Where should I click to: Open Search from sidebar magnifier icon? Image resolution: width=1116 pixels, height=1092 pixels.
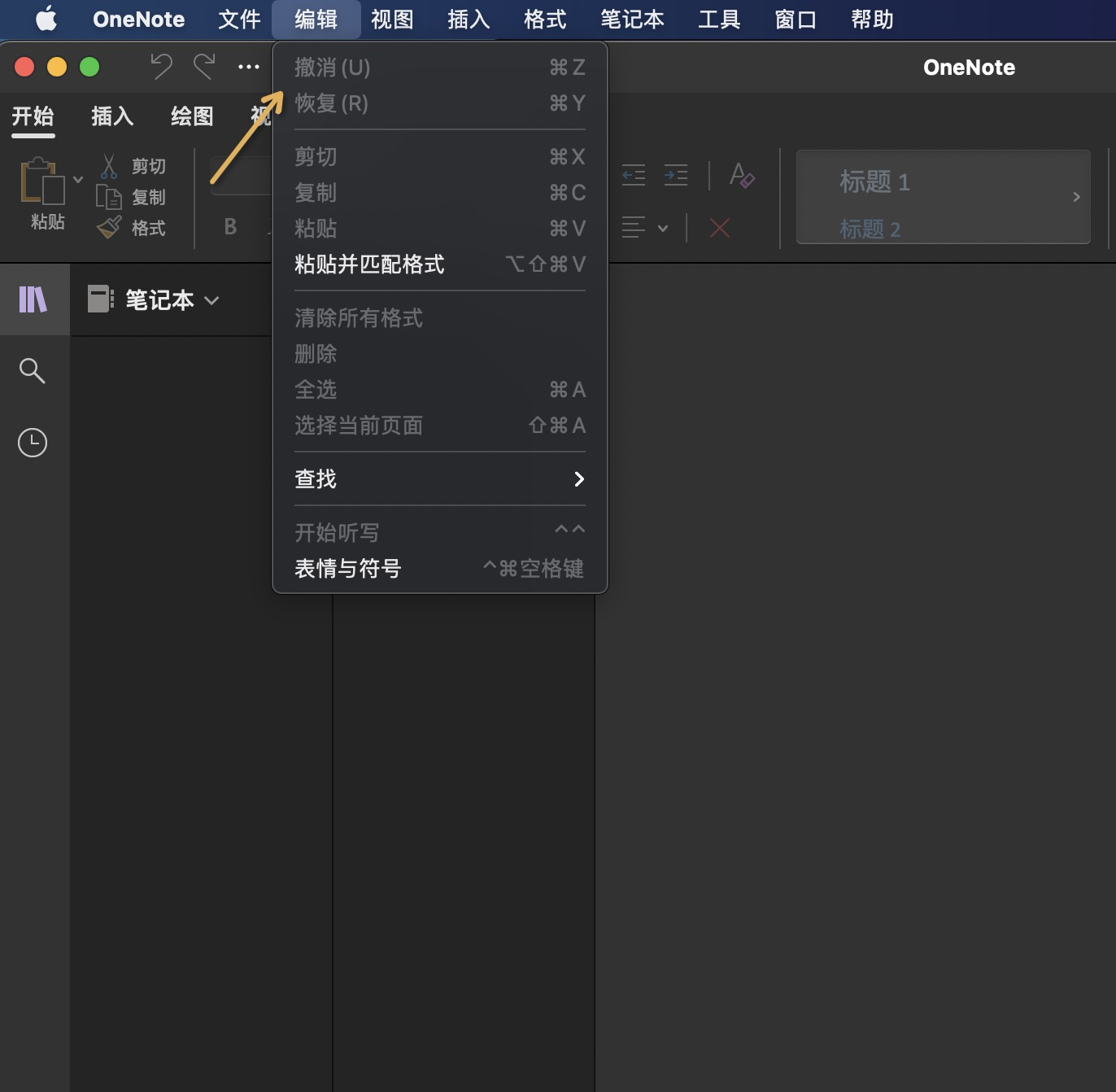click(x=33, y=370)
